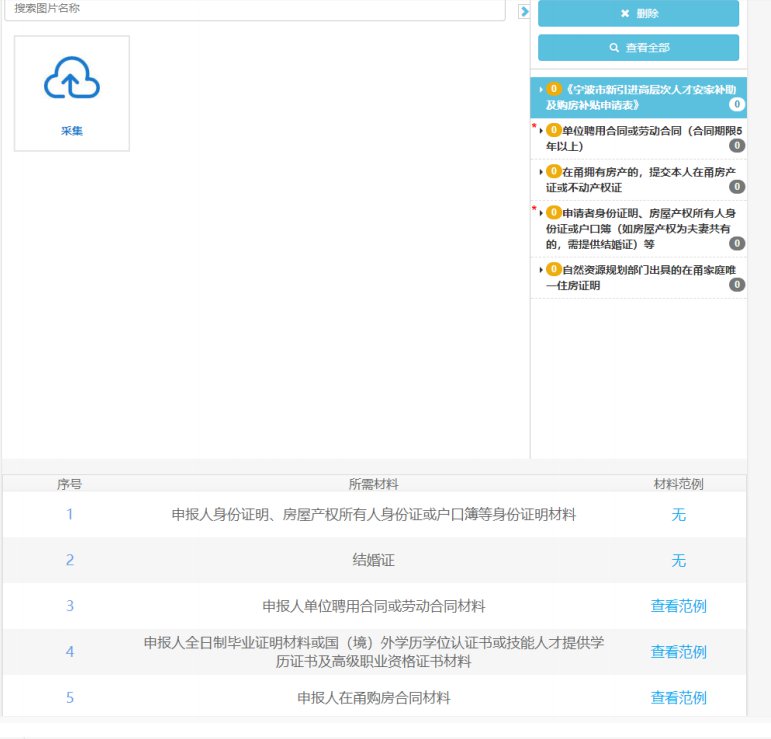Expand the 自然资源规划部门 housing proof item
This screenshot has height=739, width=771.
(541, 270)
